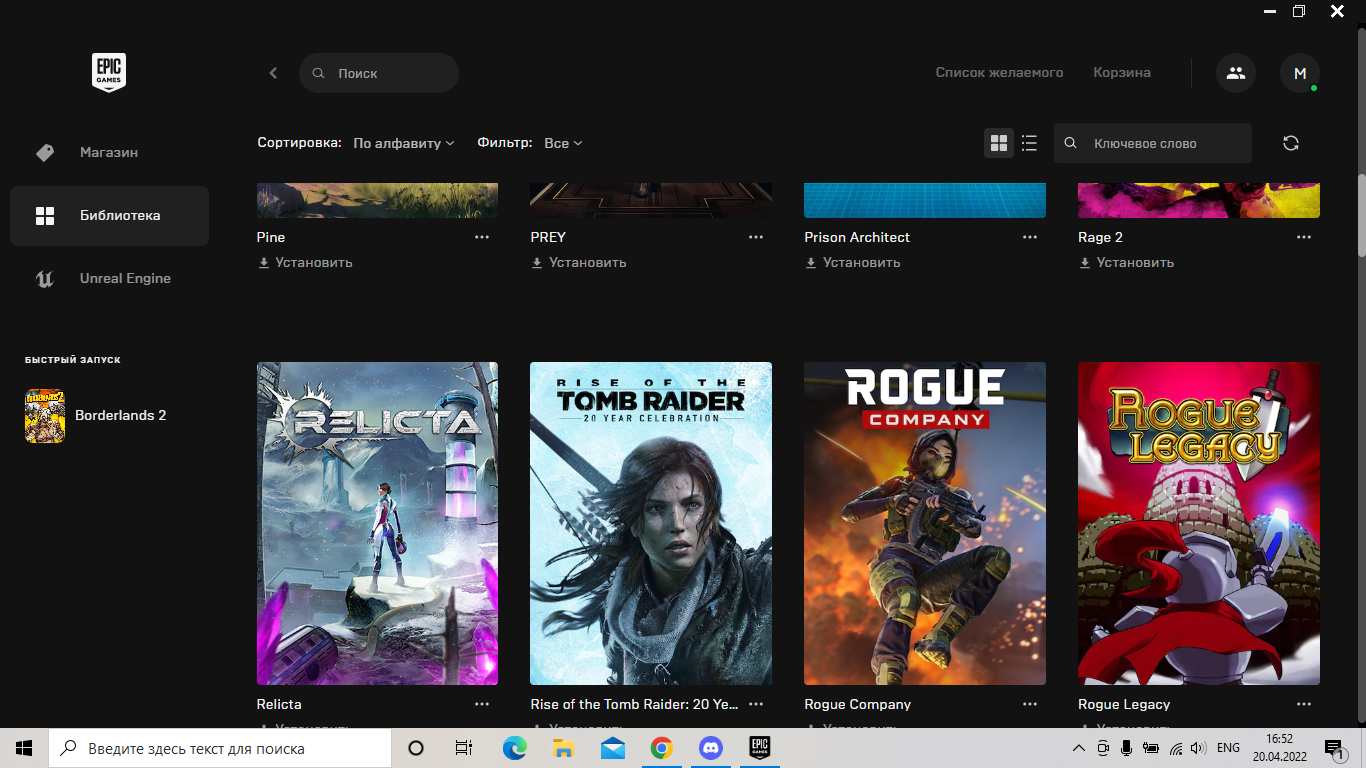The image size is (1366, 768).
Task: Open the Rise of the Tomb Raider cover
Action: click(651, 523)
